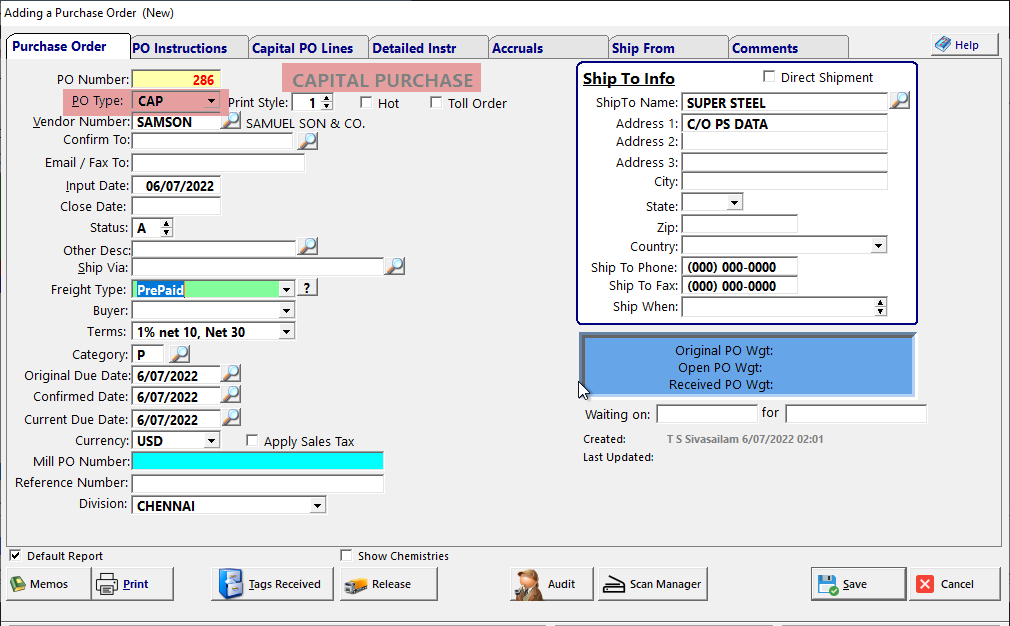Click the City input field
1010x626 pixels.
[x=785, y=181]
